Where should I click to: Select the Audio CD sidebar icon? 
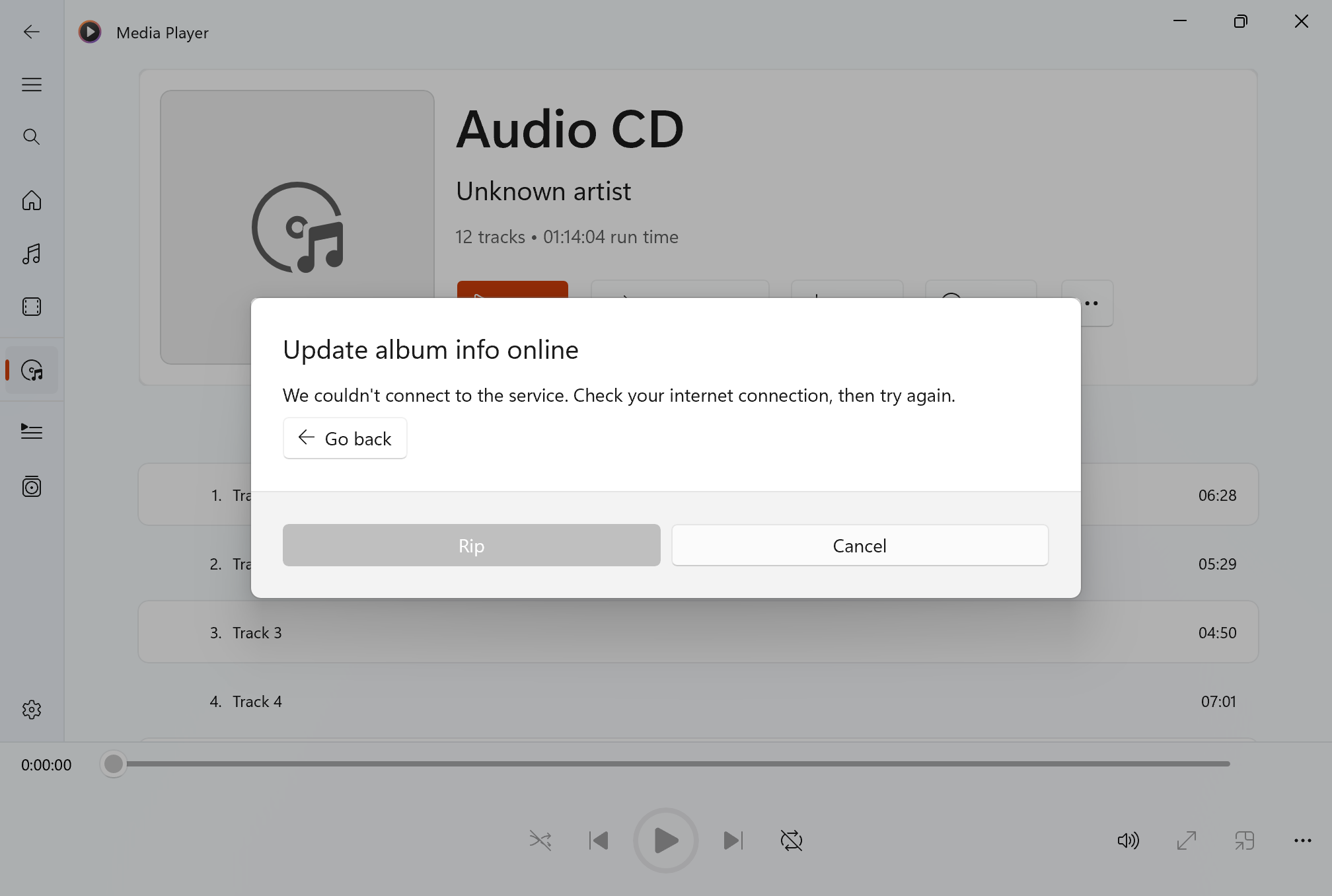coord(32,370)
